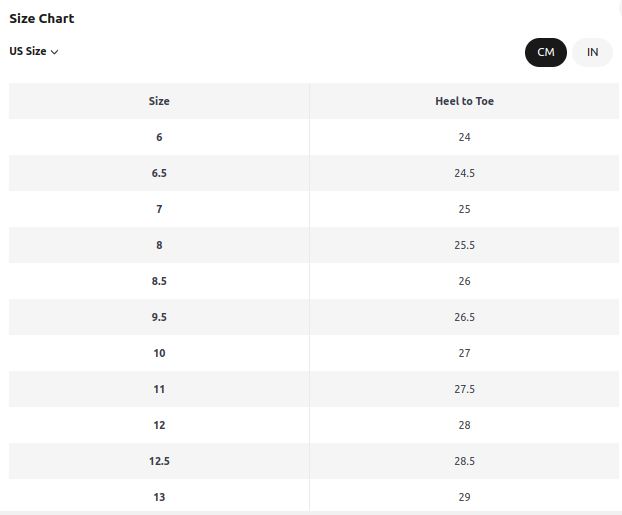Select the size 7 row
622x515 pixels.
pos(314,209)
